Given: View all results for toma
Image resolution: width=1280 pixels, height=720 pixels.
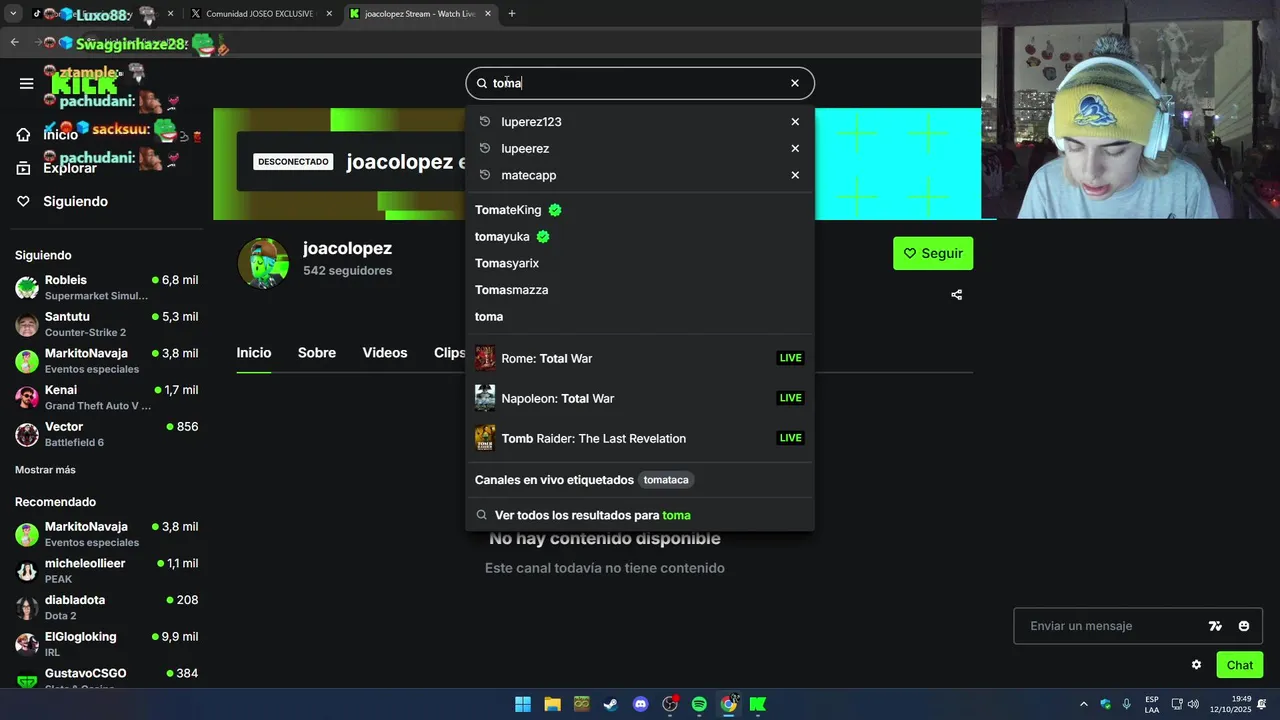Looking at the screenshot, I should click(640, 515).
